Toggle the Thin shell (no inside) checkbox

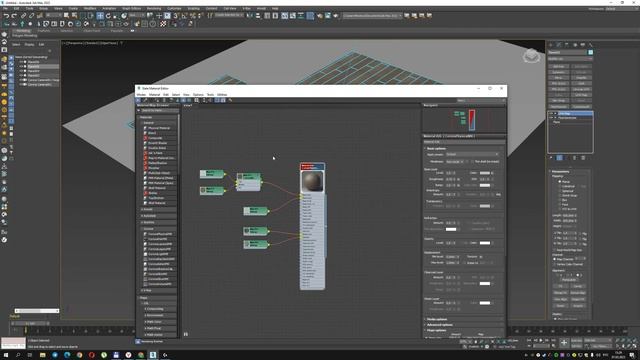coord(472,162)
